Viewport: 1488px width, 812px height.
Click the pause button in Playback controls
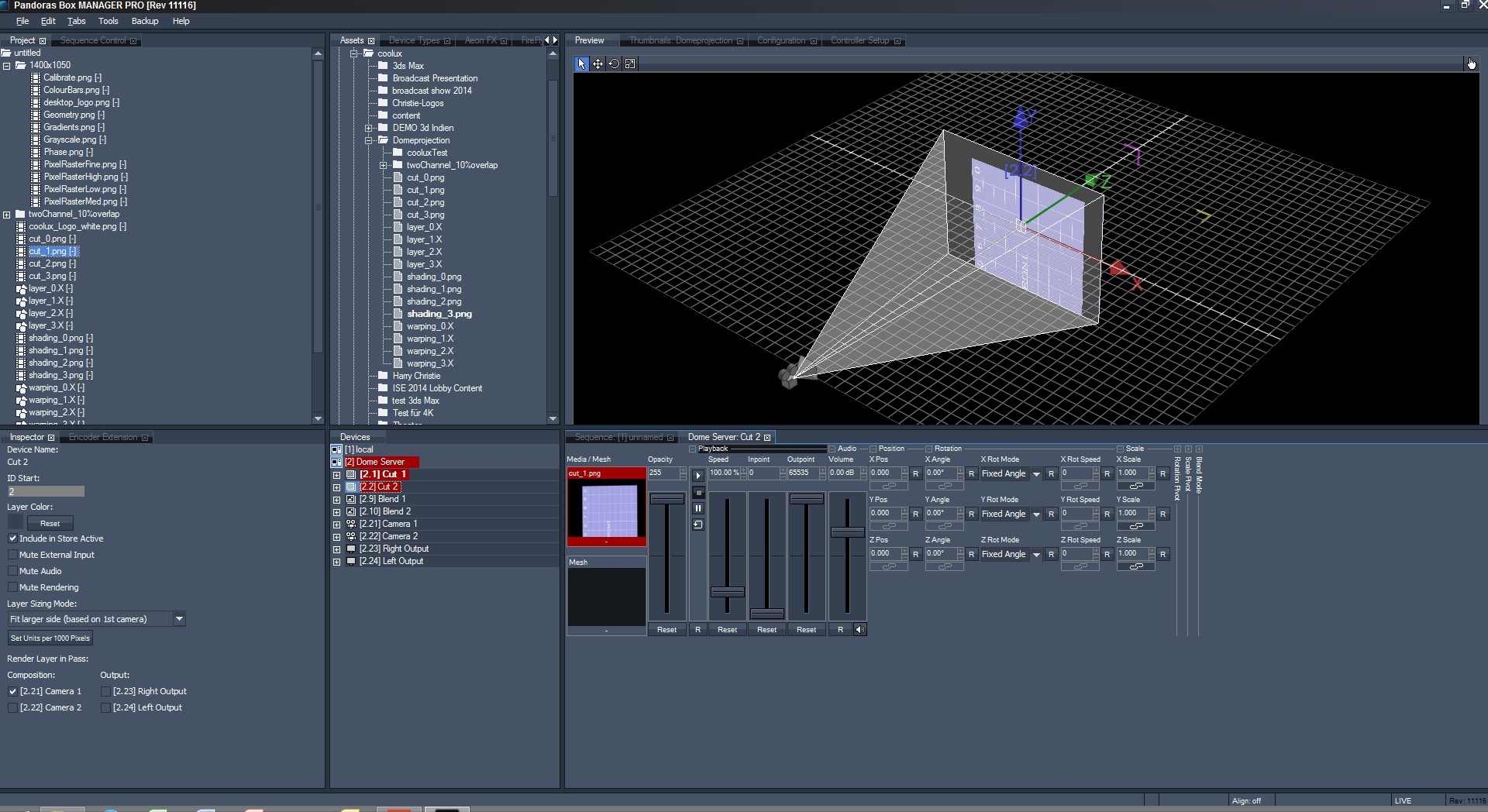point(697,508)
